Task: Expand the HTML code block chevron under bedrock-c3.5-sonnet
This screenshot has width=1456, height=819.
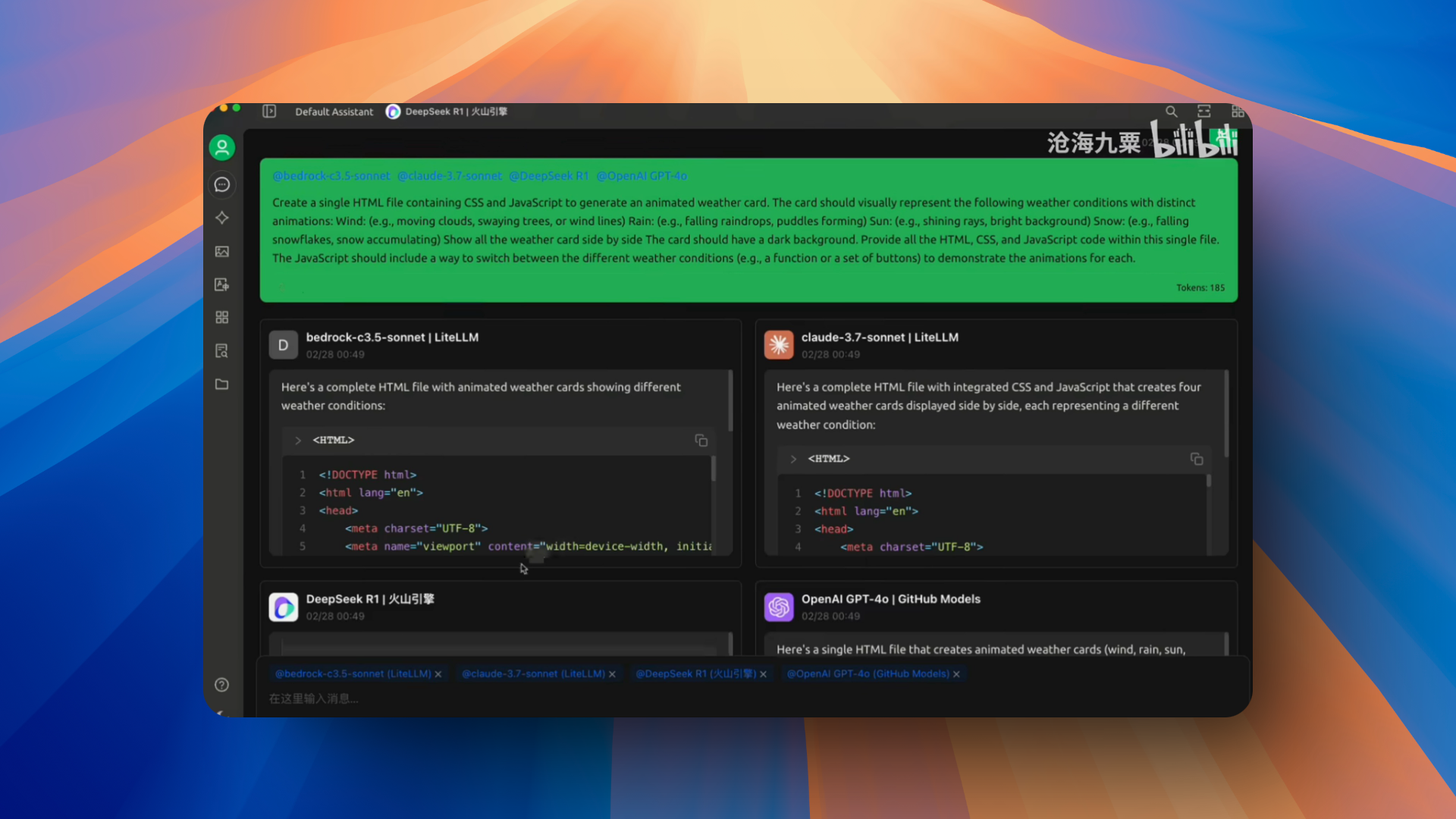Action: [x=298, y=441]
